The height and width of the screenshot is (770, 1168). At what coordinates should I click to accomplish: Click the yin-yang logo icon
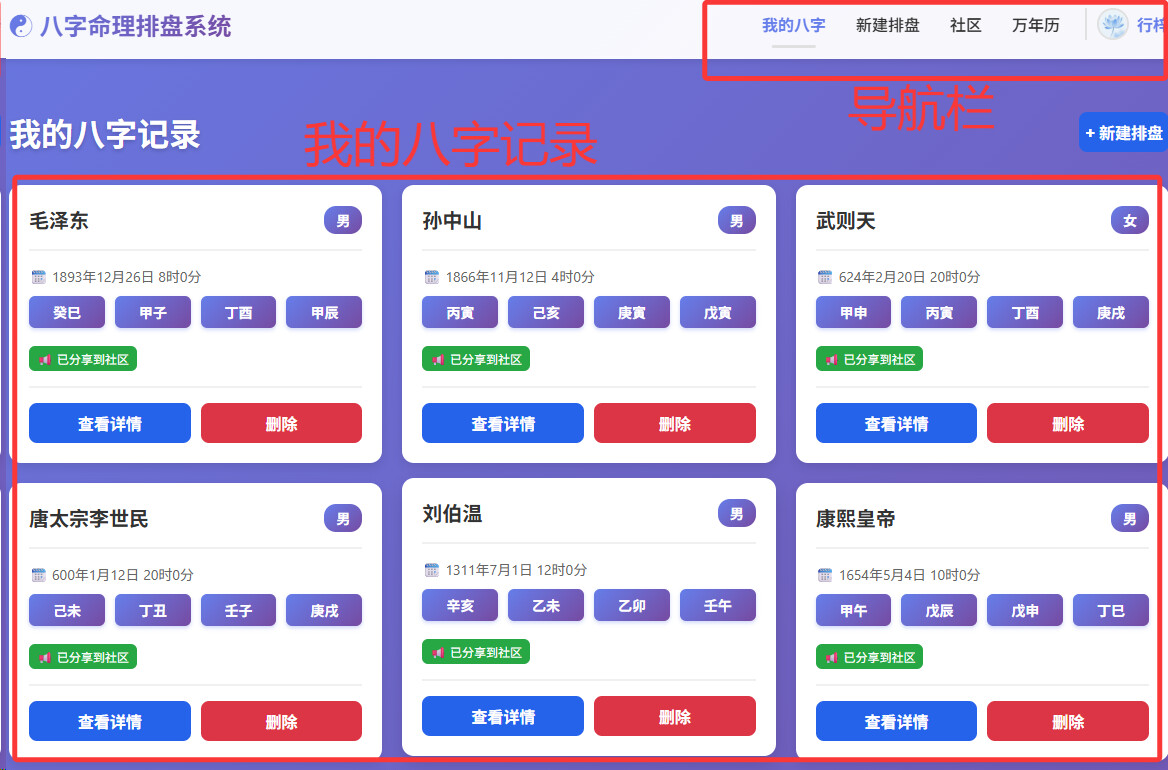pos(20,27)
